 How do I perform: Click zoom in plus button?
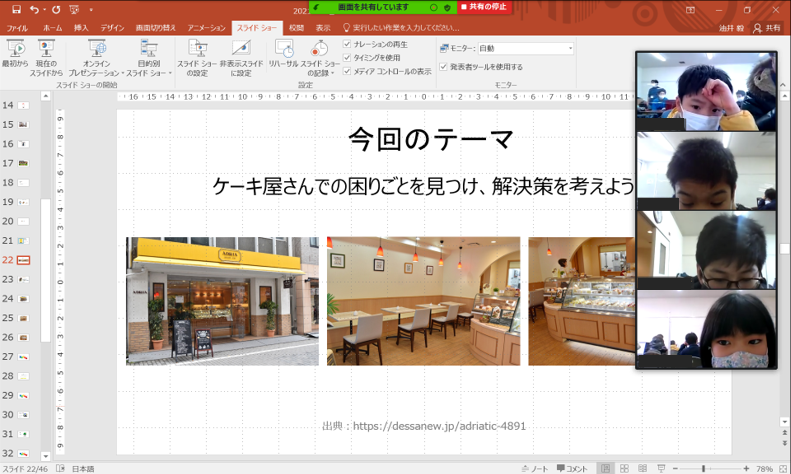tap(746, 468)
